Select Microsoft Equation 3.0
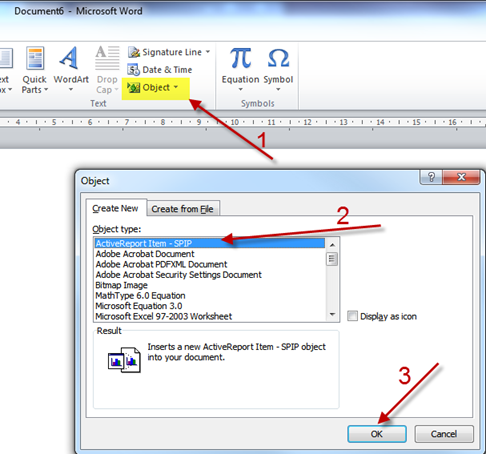The width and height of the screenshot is (486, 454). [210, 306]
